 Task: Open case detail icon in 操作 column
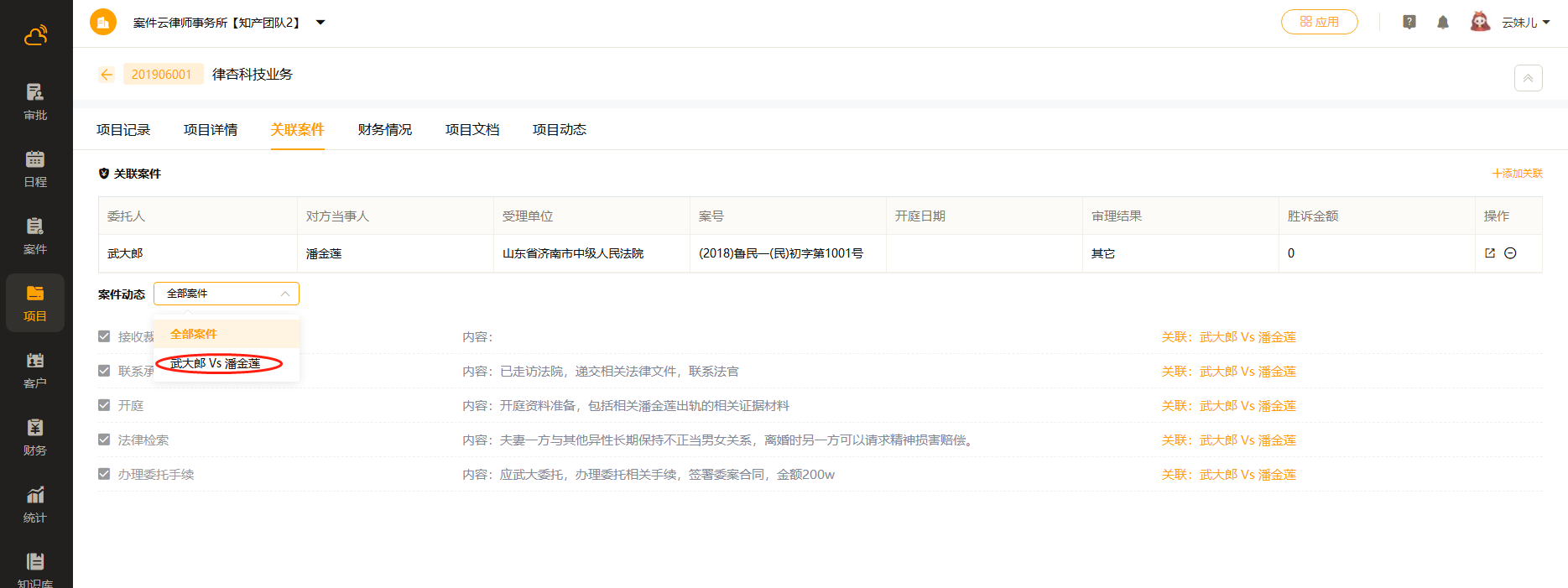(1490, 253)
